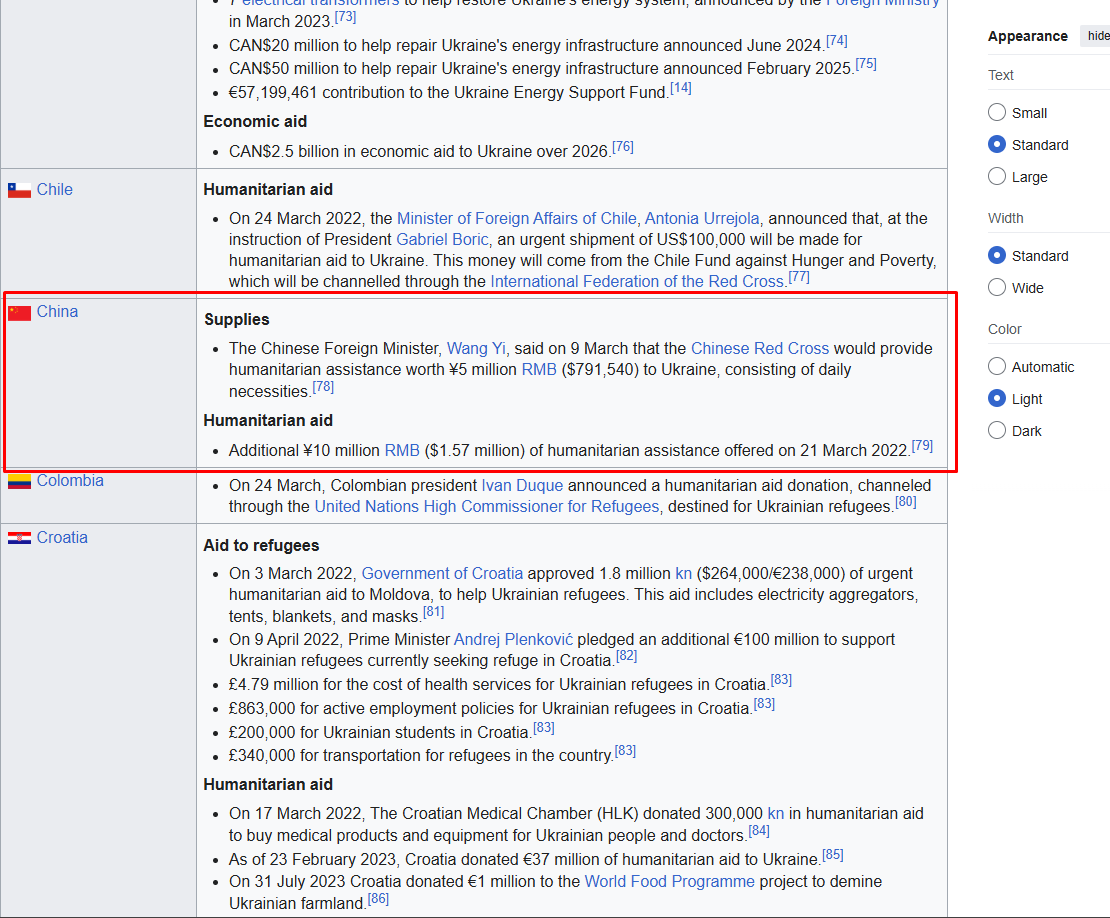Select Automatic color mode
The height and width of the screenshot is (918, 1110).
(x=997, y=367)
